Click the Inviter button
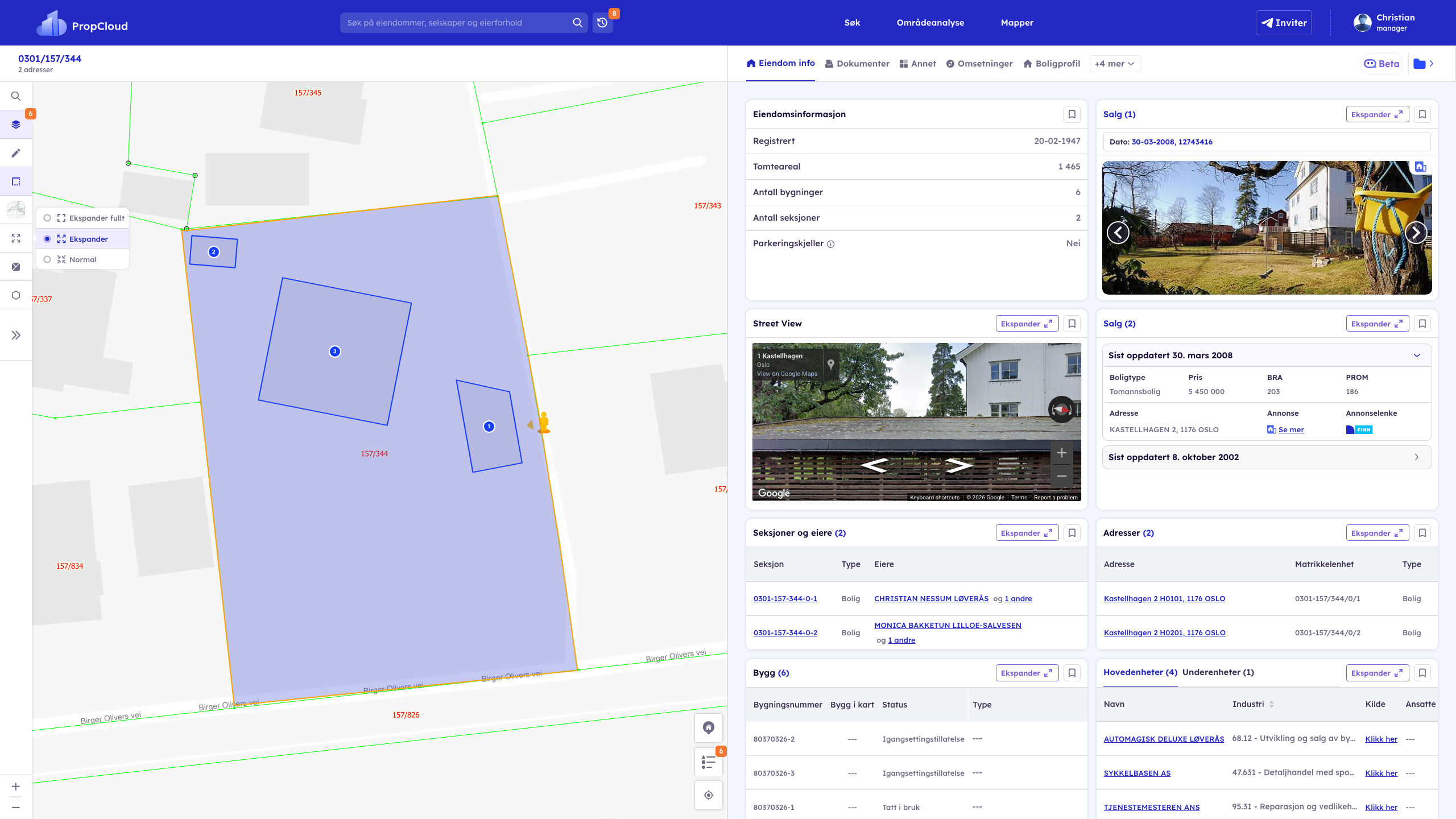 tap(1284, 23)
